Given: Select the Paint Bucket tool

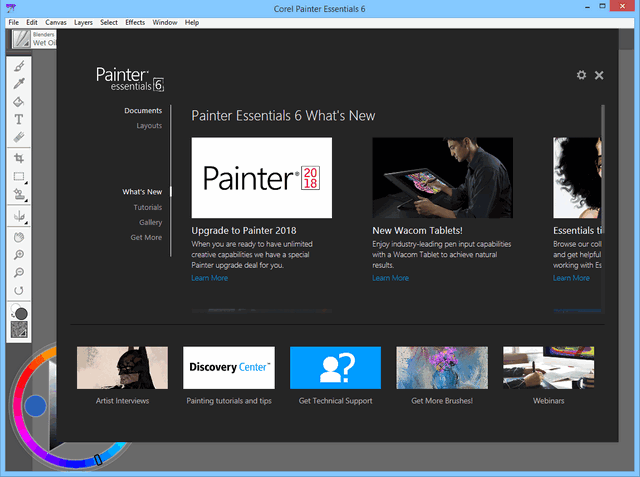Looking at the screenshot, I should [19, 102].
